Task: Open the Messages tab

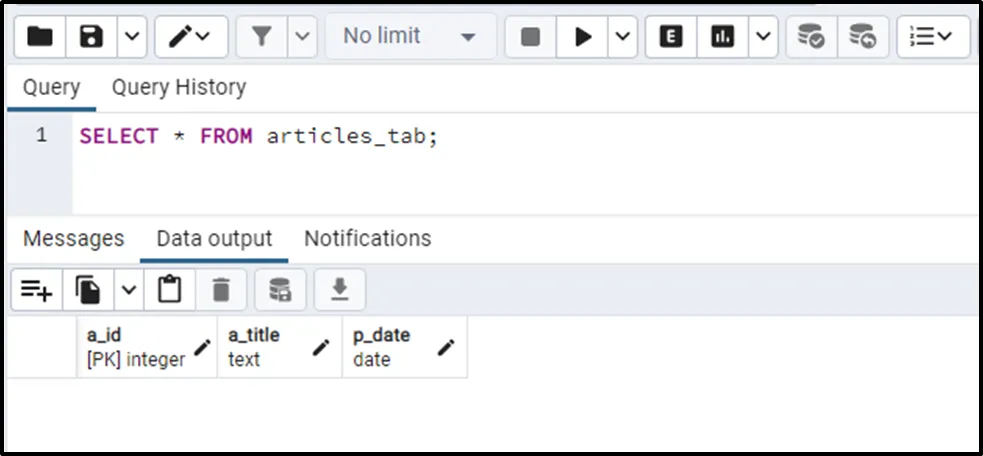Action: [74, 239]
